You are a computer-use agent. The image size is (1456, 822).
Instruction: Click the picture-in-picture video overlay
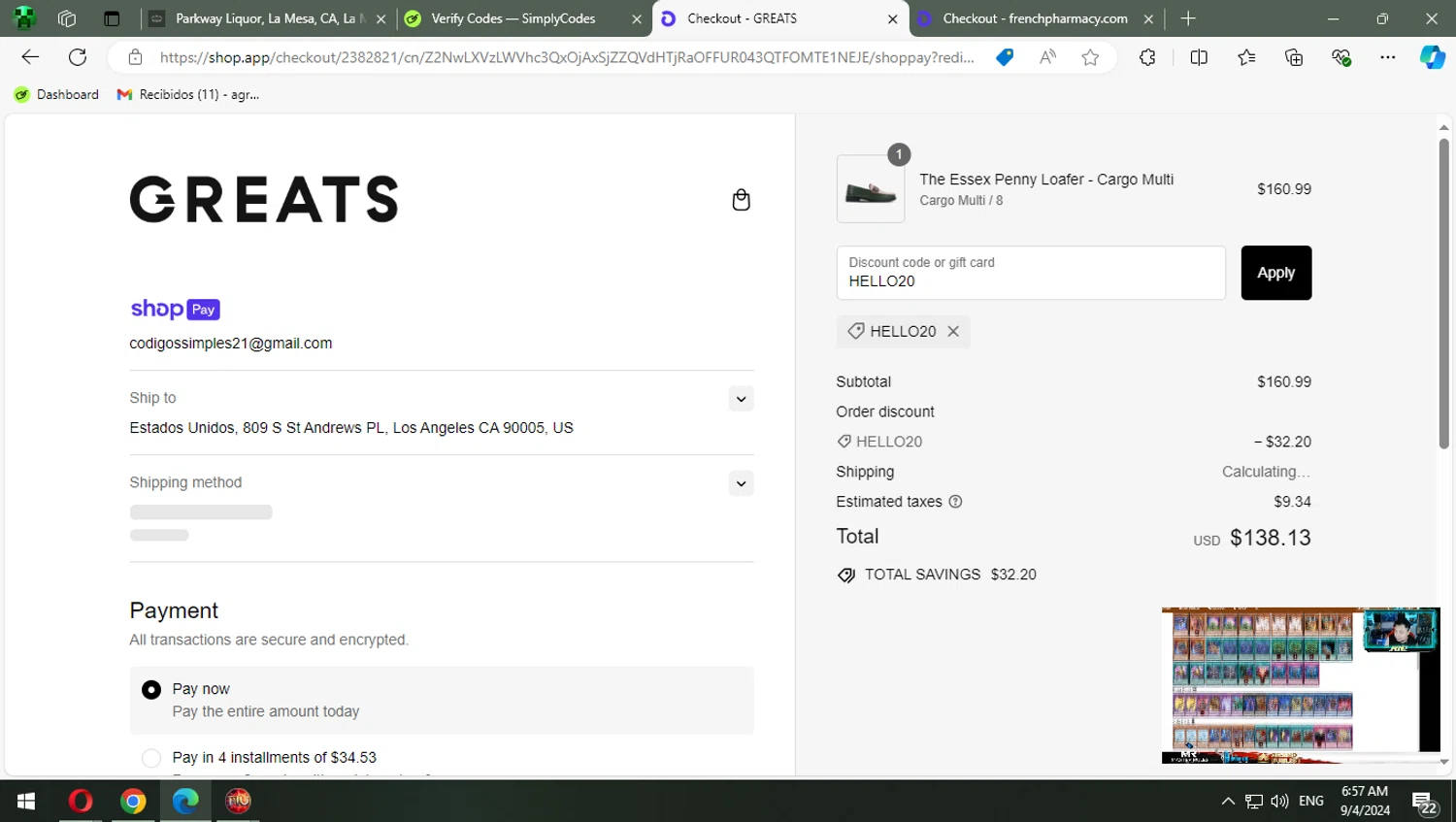coord(1301,685)
